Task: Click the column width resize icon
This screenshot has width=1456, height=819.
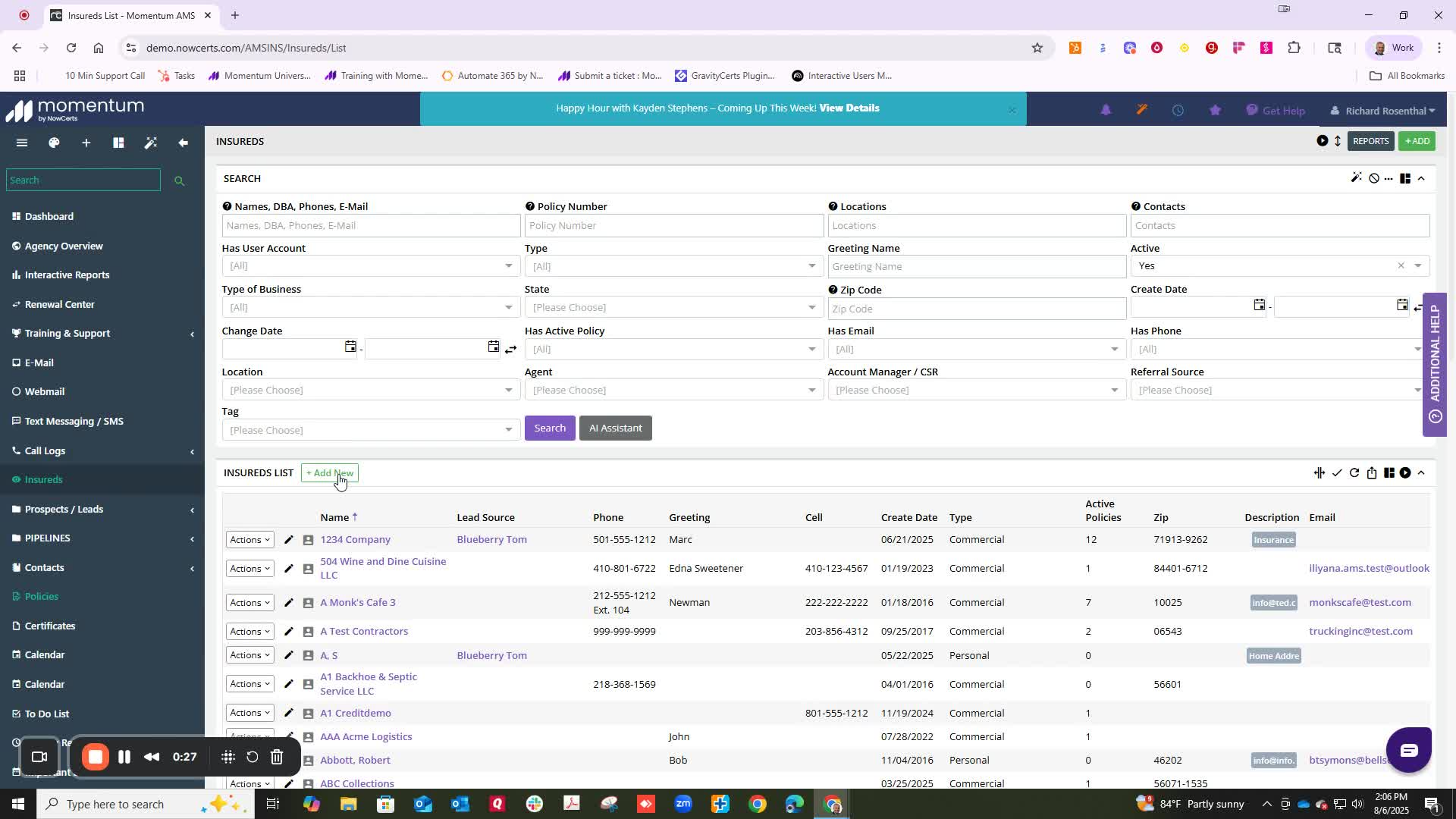Action: [1319, 473]
